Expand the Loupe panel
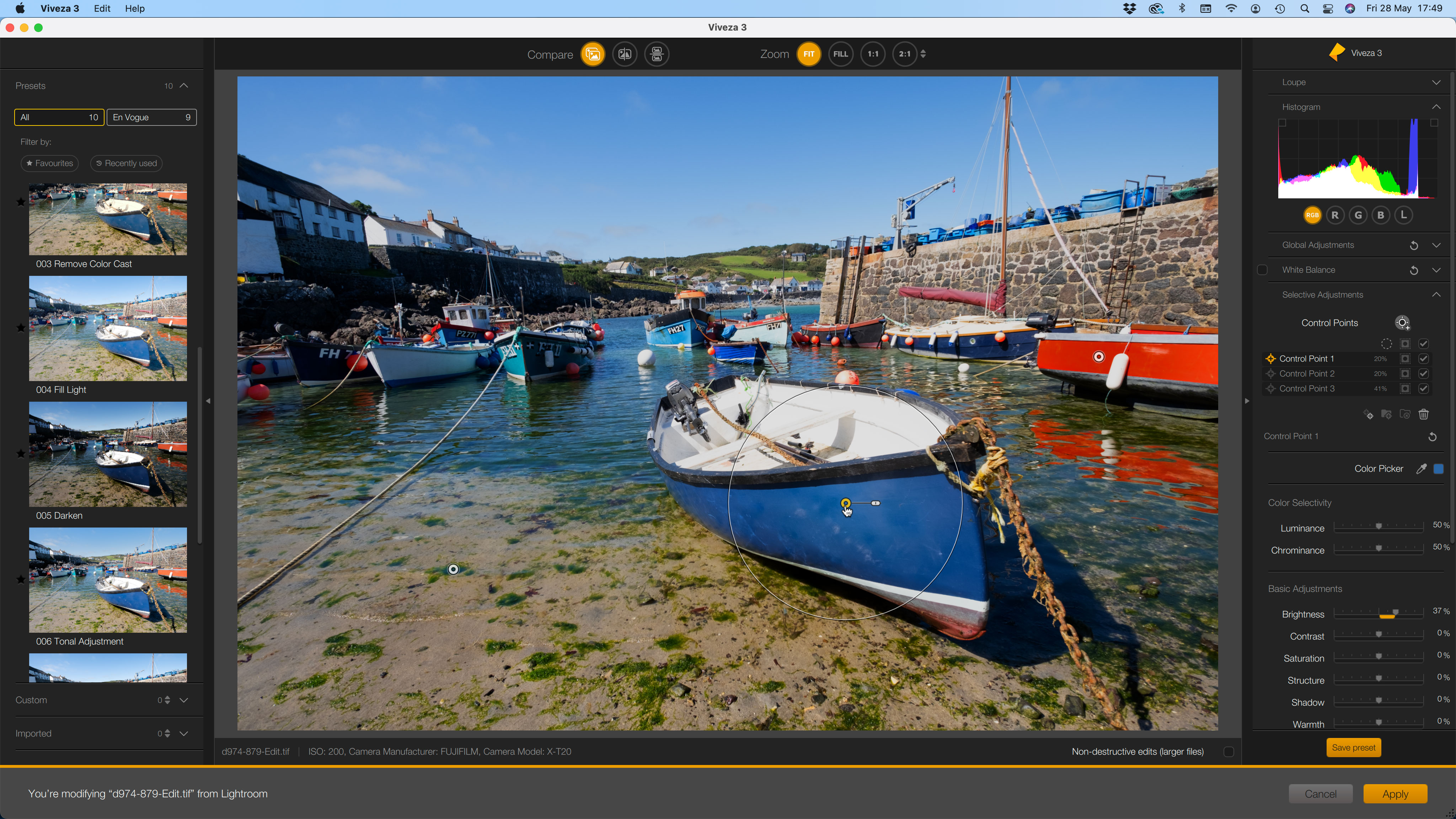The height and width of the screenshot is (819, 1456). [x=1436, y=82]
